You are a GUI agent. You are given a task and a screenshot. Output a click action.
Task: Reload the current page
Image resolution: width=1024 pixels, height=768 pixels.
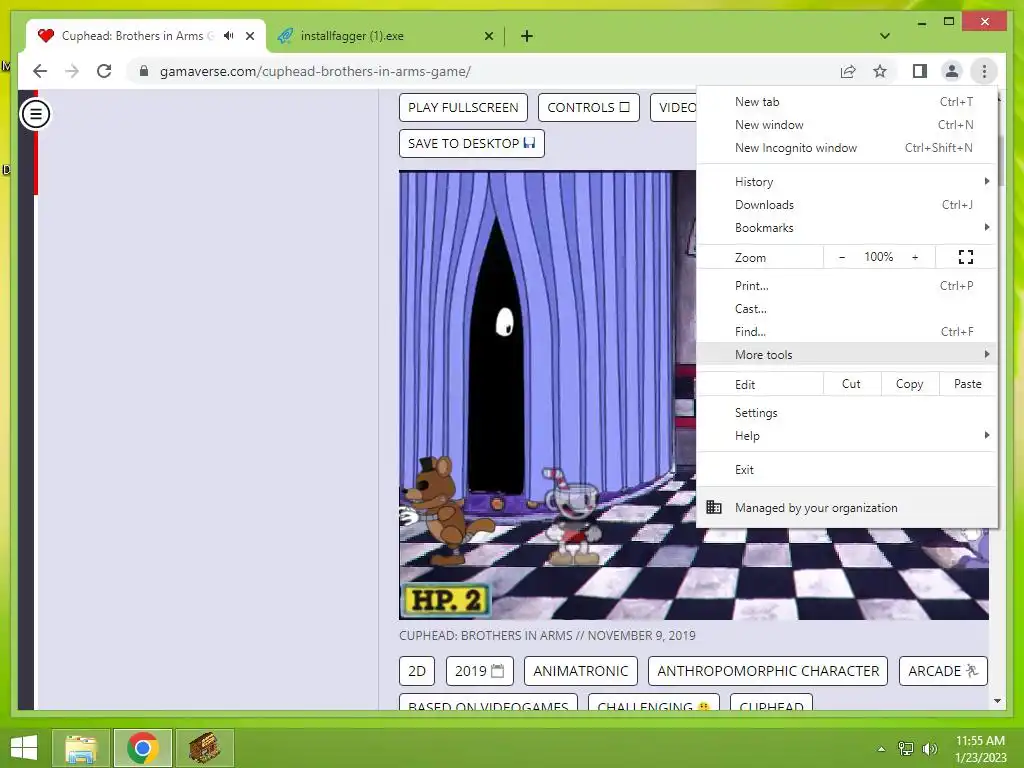coord(104,71)
